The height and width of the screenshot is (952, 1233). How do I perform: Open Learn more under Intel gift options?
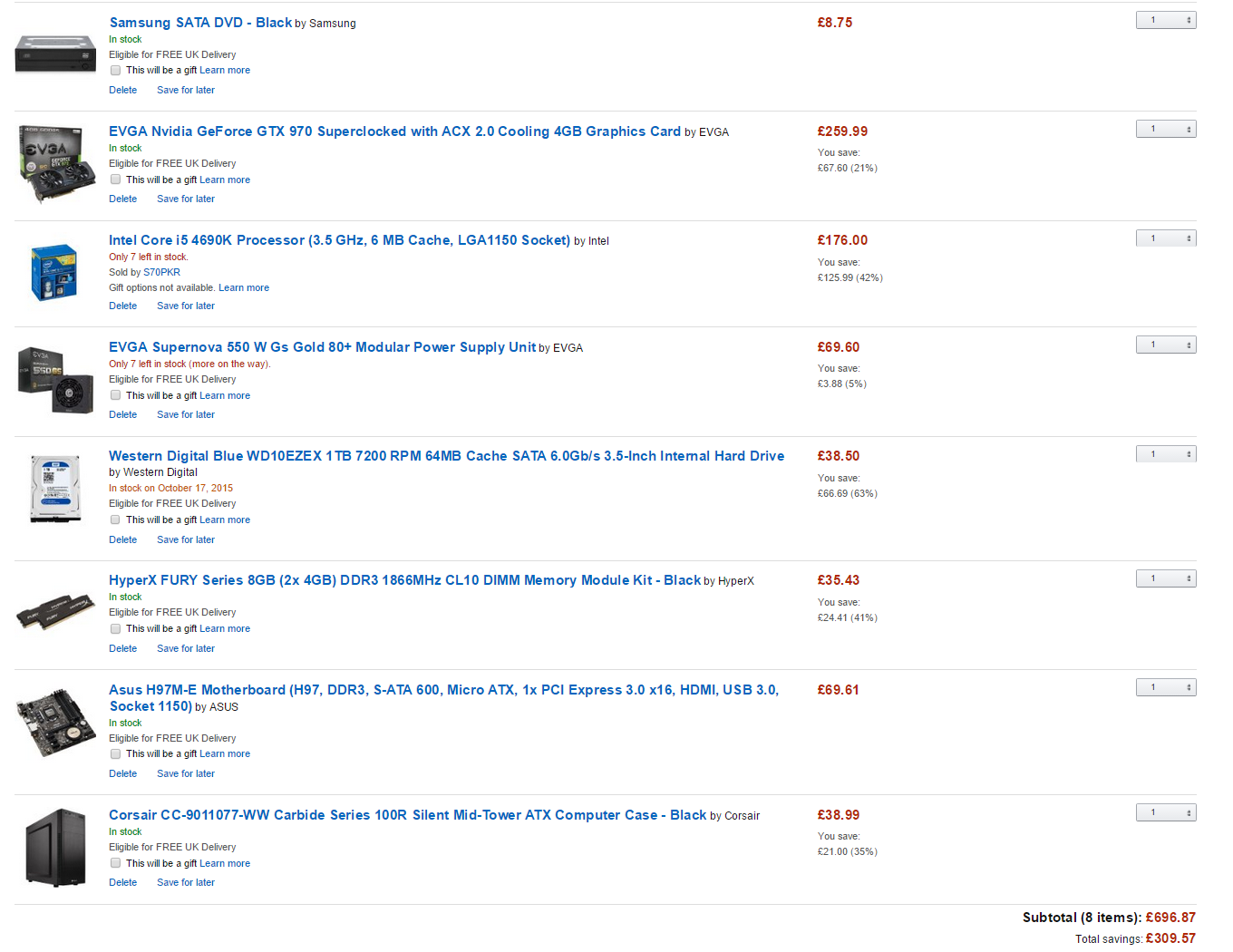click(244, 287)
